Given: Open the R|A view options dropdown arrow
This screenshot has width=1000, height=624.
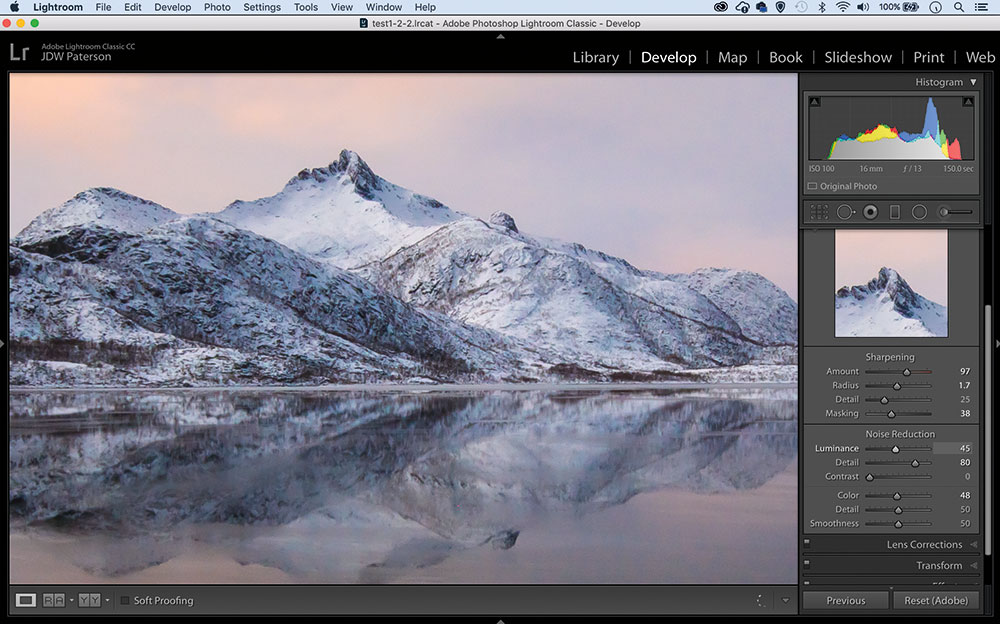Looking at the screenshot, I should point(71,600).
